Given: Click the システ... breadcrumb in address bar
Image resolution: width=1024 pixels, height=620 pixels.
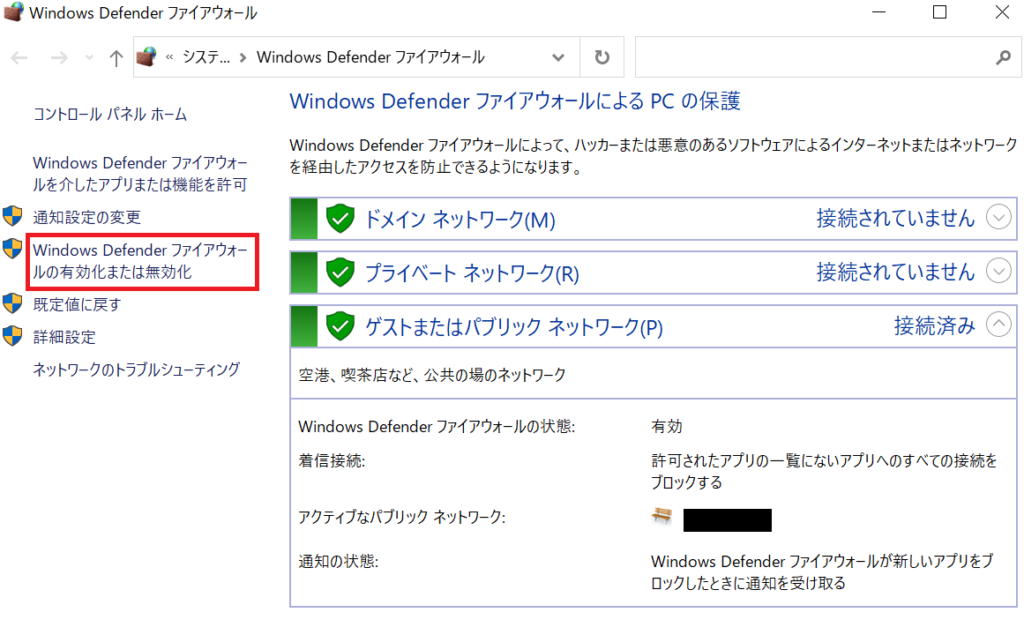Looking at the screenshot, I should click(x=206, y=57).
